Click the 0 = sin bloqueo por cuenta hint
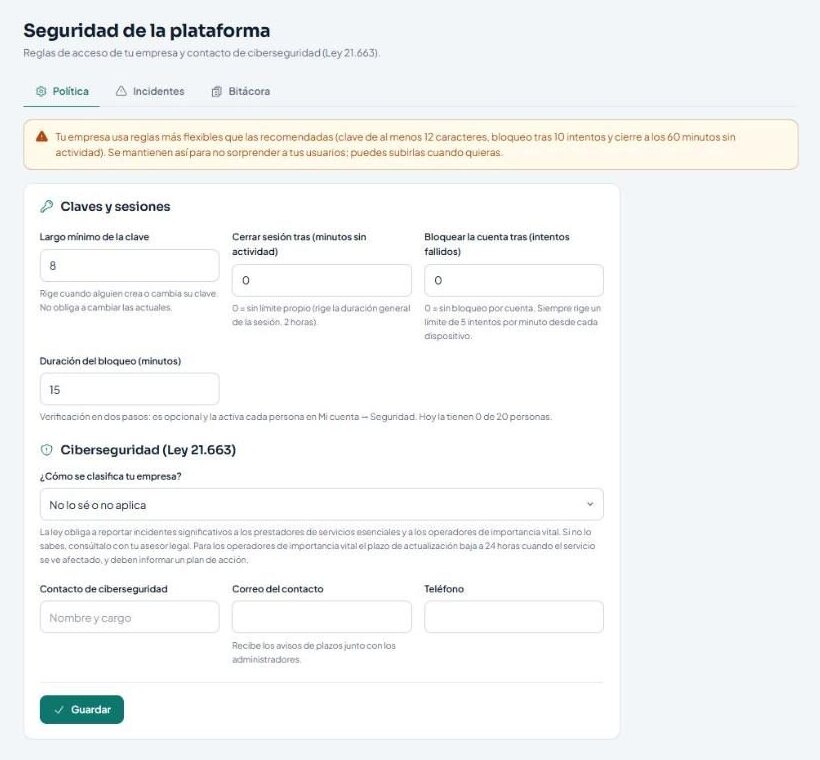The height and width of the screenshot is (760, 820). click(x=512, y=322)
